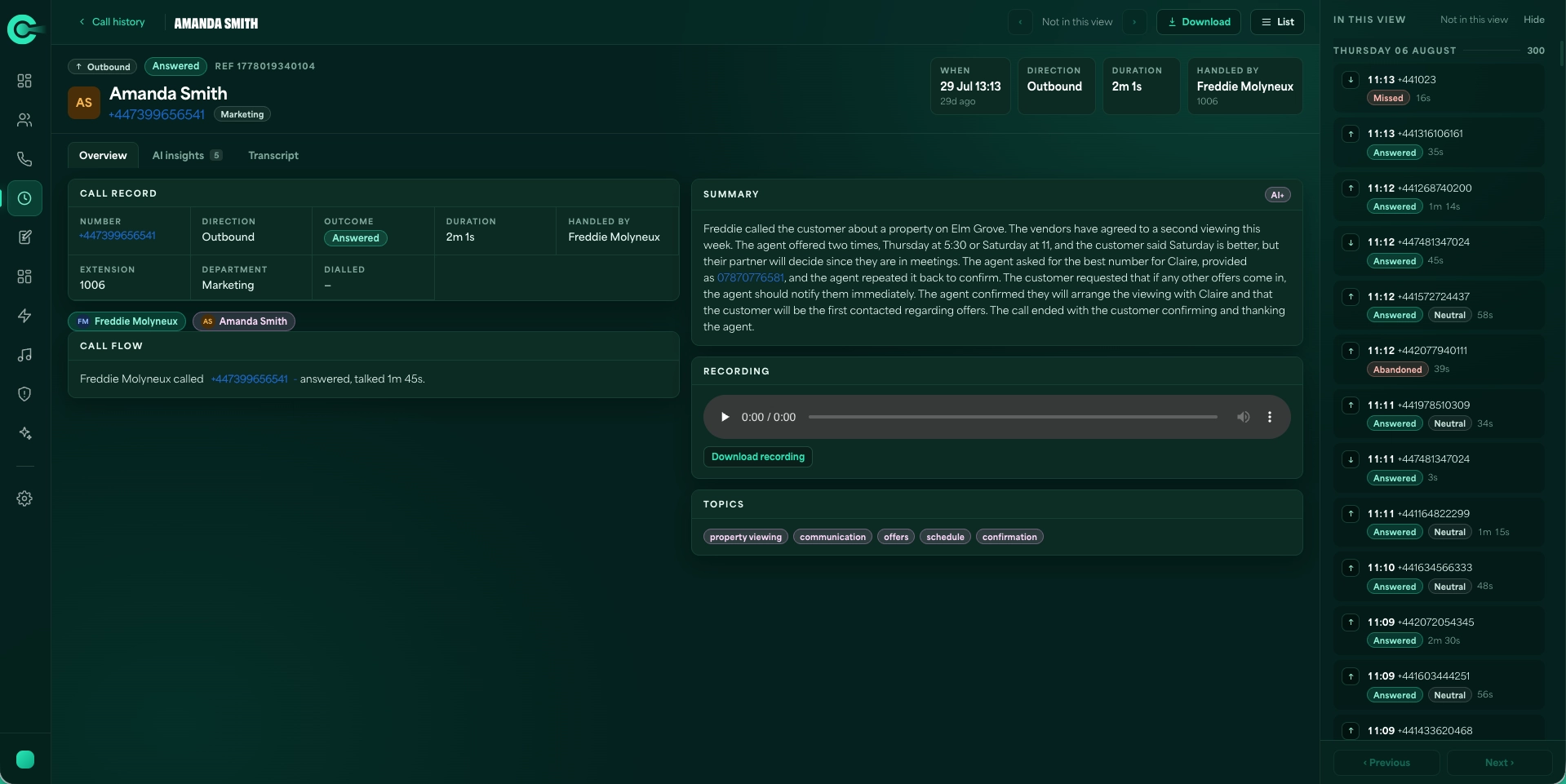Select the property viewing topic tag

pyautogui.click(x=746, y=537)
